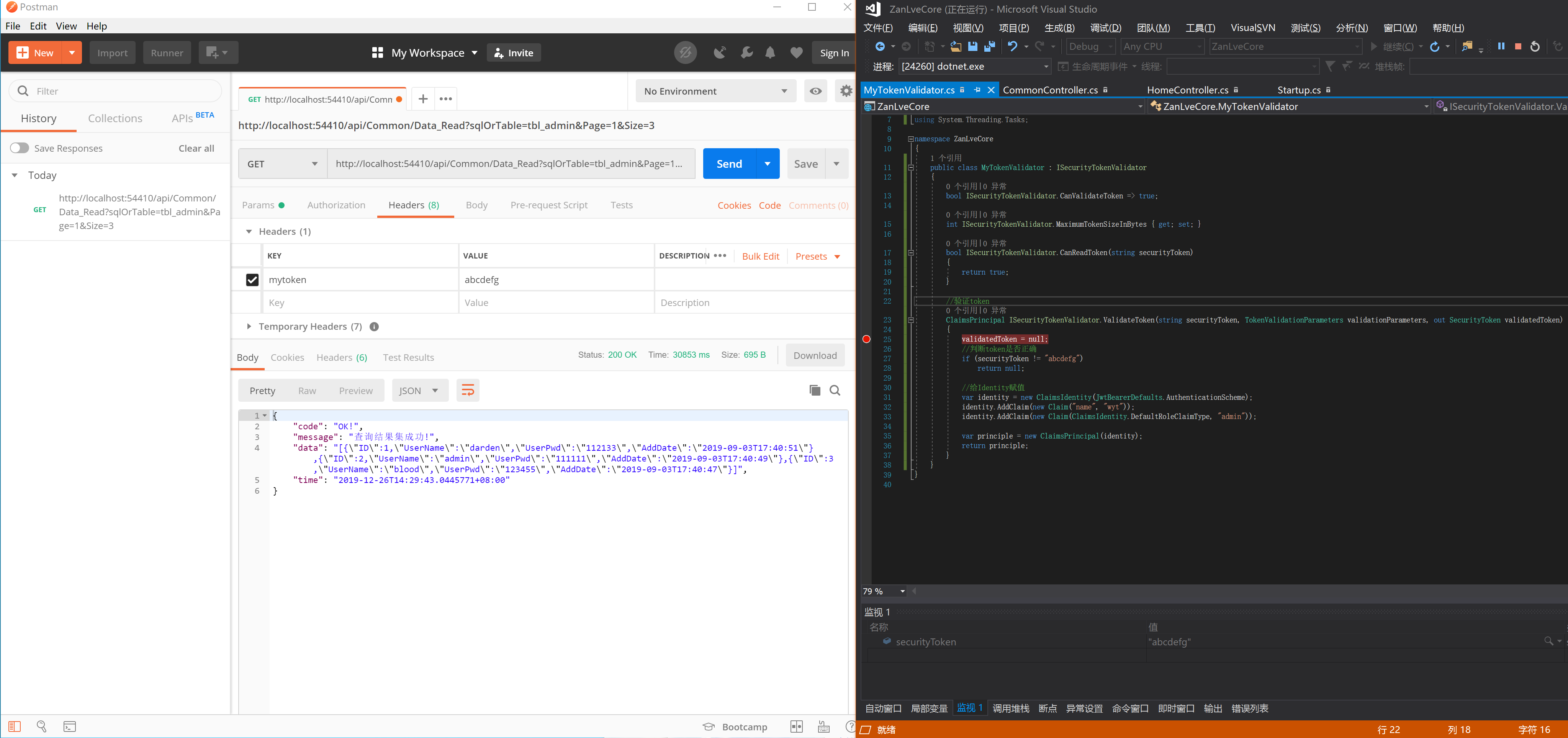Switch two-pane layout in Postman status bar
The image size is (1568, 738).
tap(796, 727)
